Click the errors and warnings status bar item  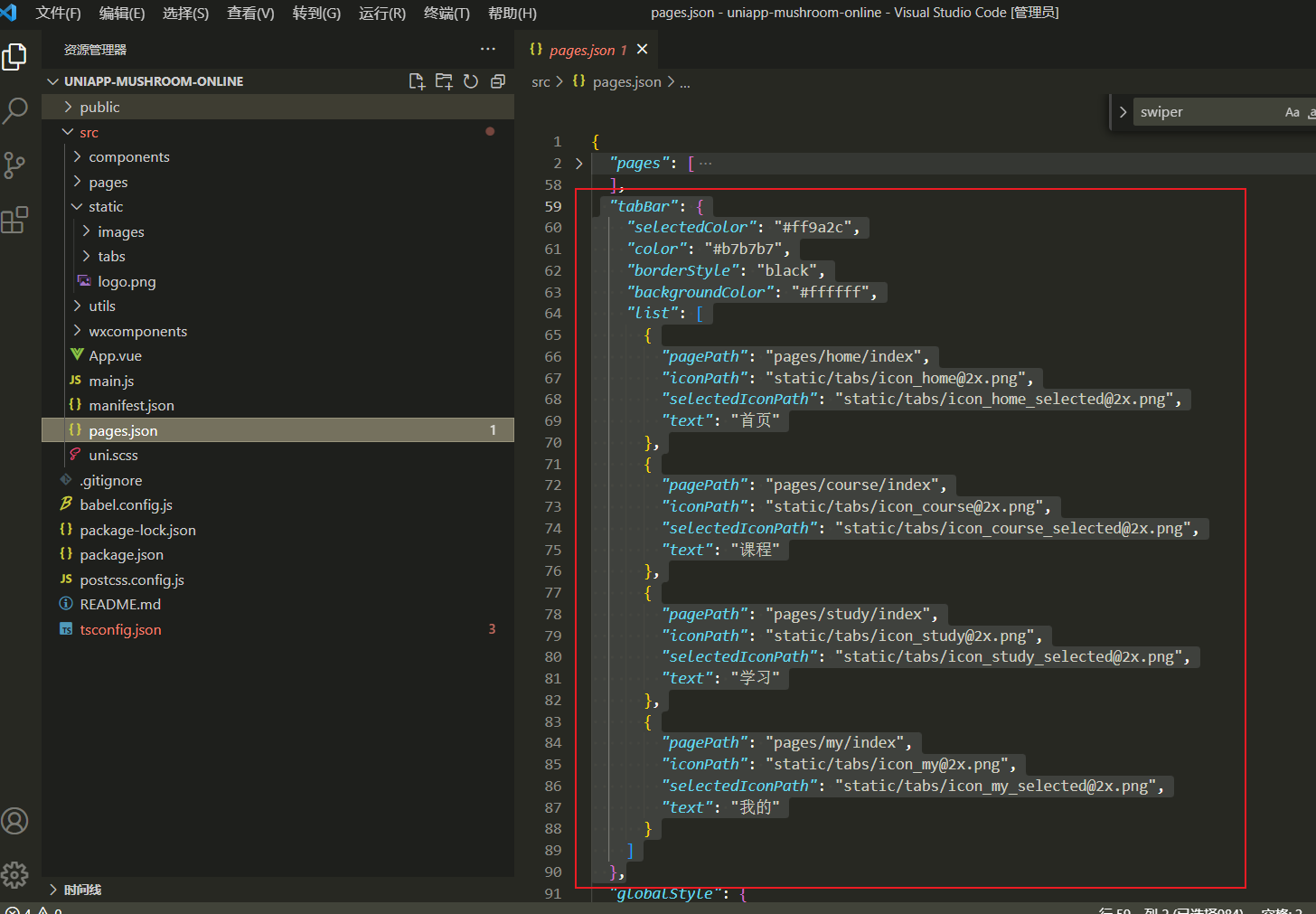34,909
